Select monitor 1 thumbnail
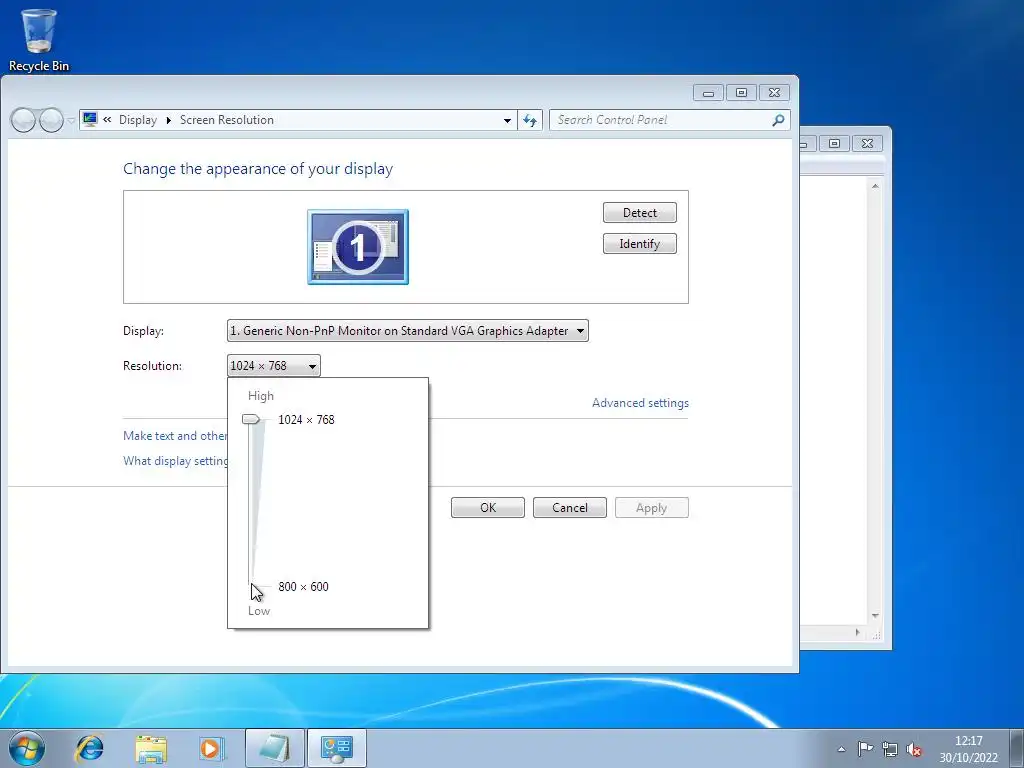This screenshot has height=768, width=1024. coord(358,247)
